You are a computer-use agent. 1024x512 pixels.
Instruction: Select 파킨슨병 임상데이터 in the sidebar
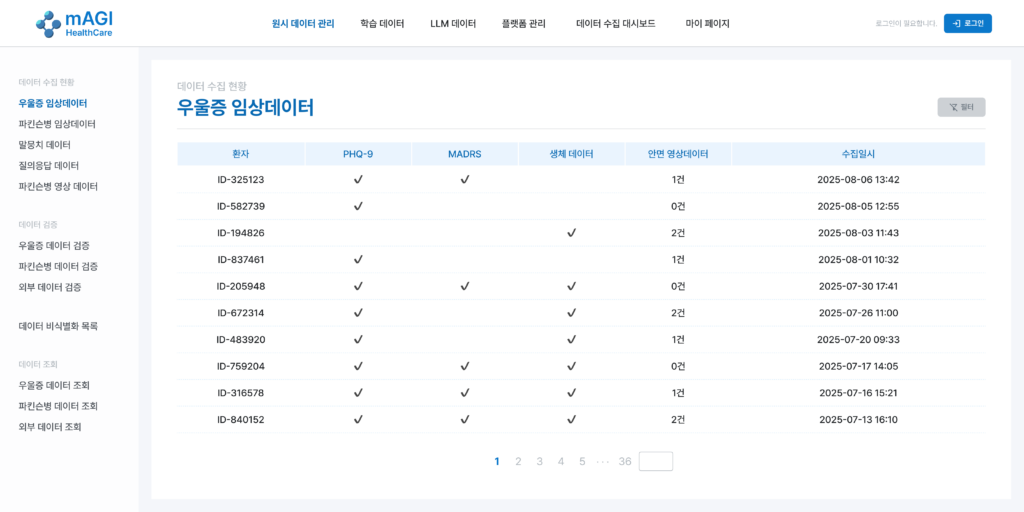[x=57, y=124]
